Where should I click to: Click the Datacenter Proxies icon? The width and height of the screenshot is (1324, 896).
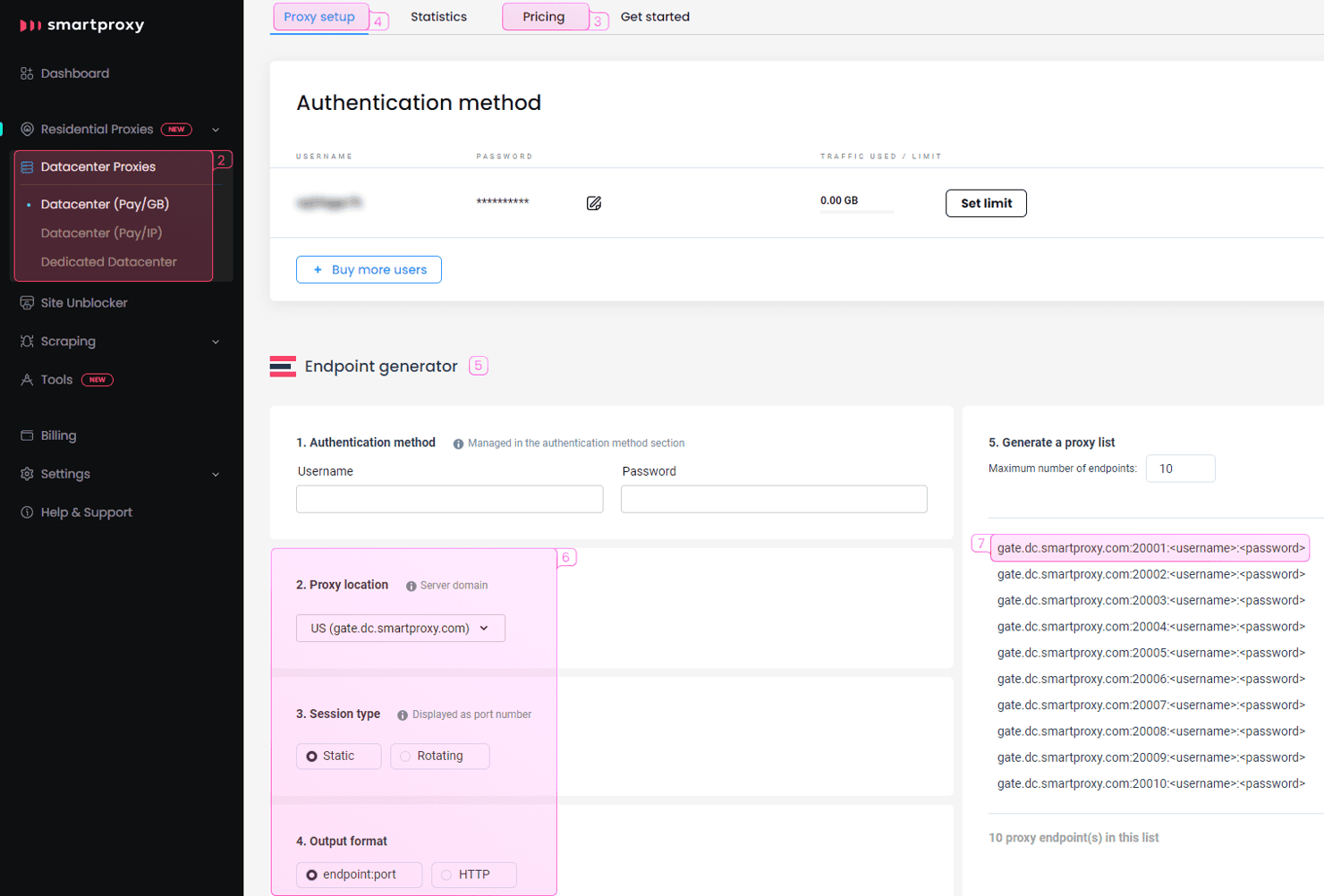coord(27,167)
